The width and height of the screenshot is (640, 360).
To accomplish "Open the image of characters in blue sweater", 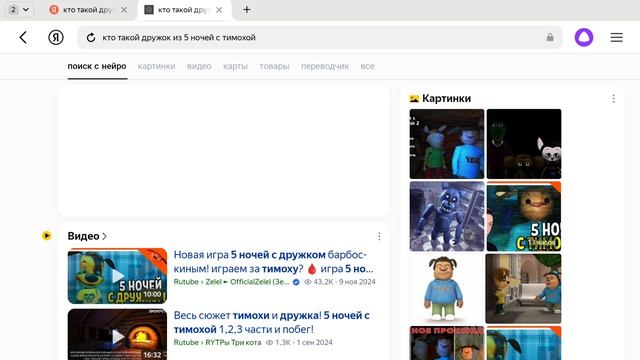I will point(447,144).
